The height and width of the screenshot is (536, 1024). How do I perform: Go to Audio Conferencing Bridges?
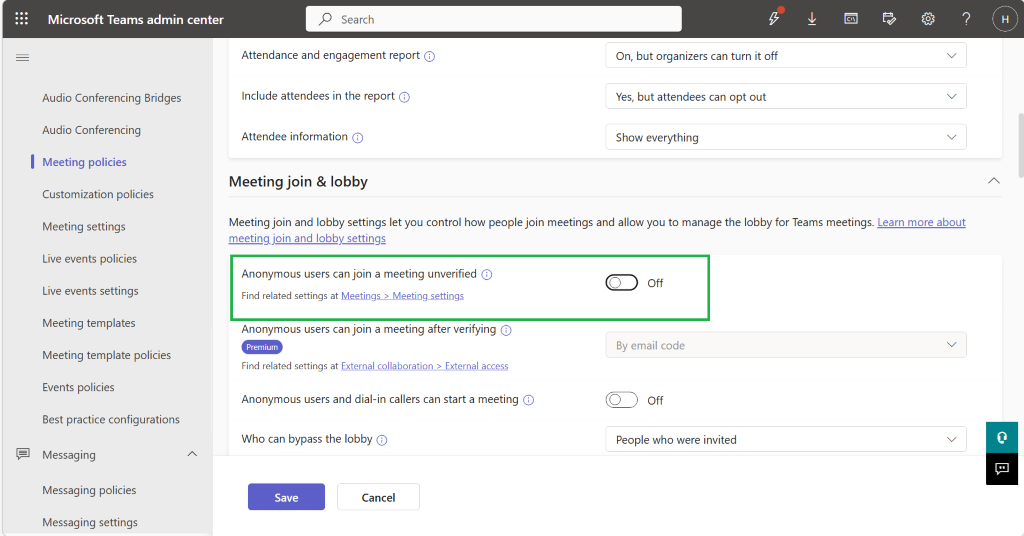[x=112, y=98]
